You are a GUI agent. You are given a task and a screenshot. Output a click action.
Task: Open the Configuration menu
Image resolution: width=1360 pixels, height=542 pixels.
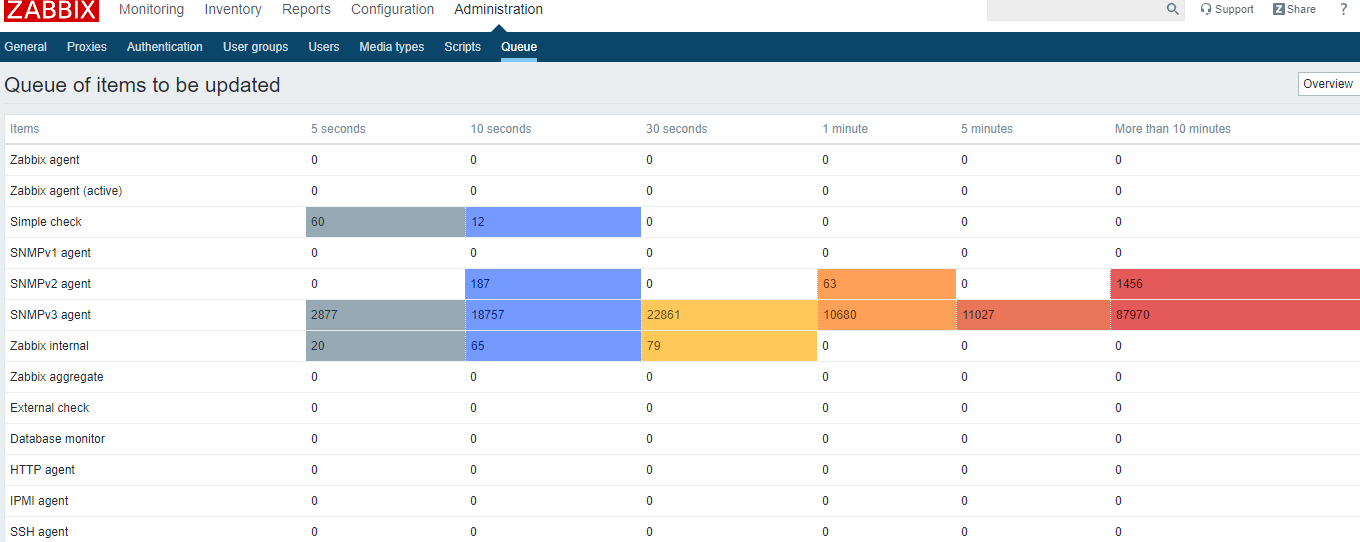[x=392, y=9]
